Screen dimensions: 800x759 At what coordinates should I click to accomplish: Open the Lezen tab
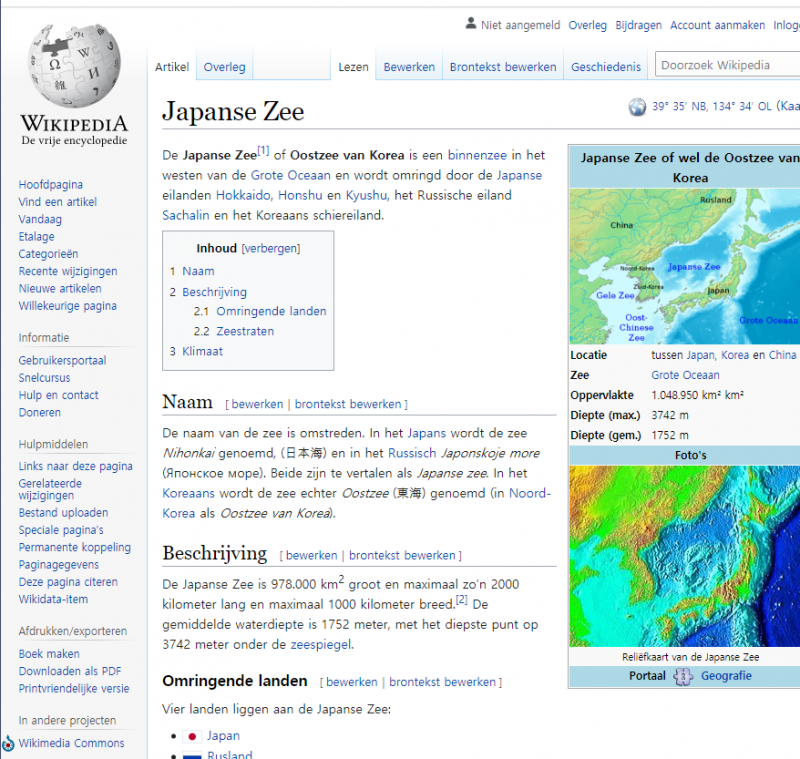(353, 67)
